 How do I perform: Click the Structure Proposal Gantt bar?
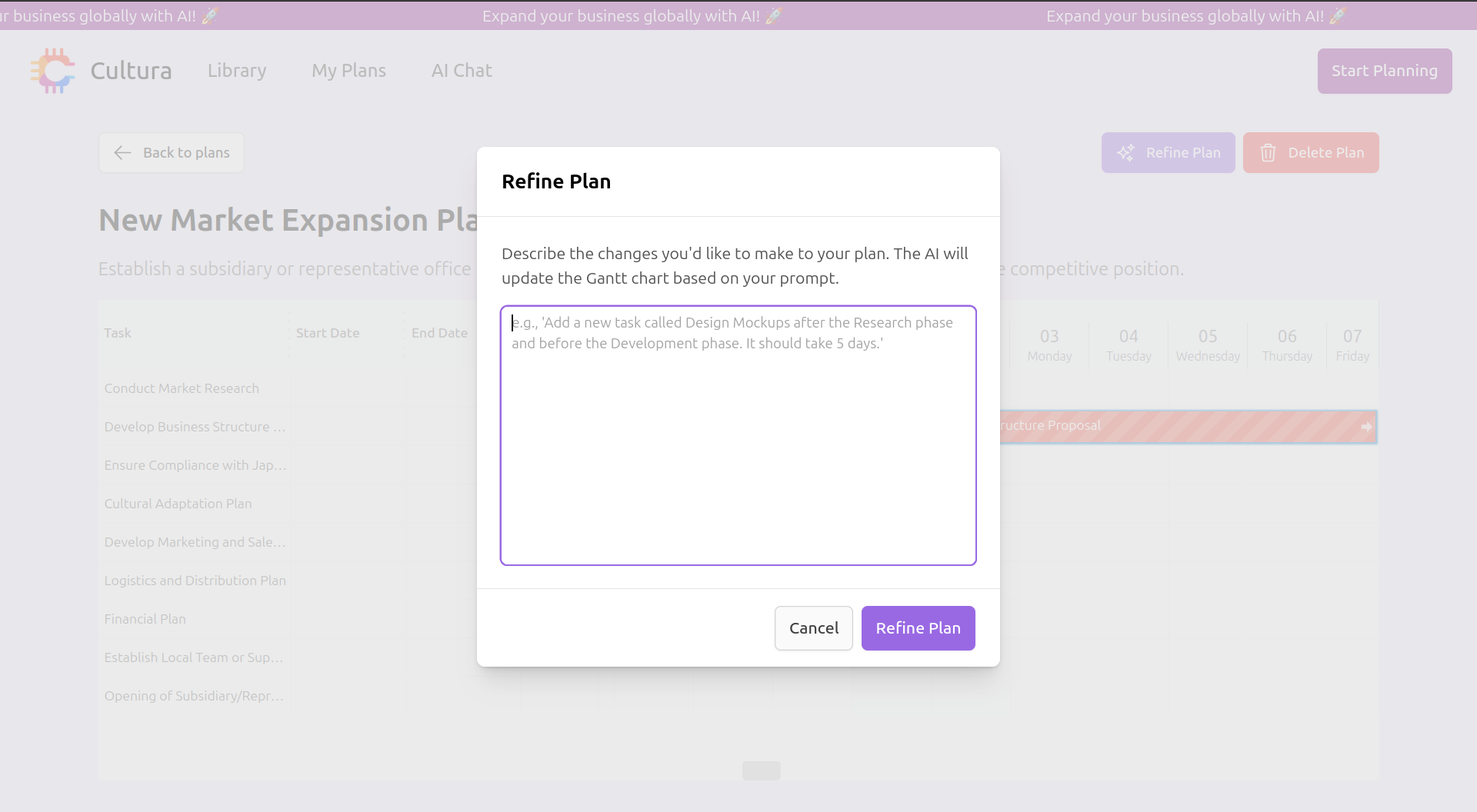coord(1188,427)
